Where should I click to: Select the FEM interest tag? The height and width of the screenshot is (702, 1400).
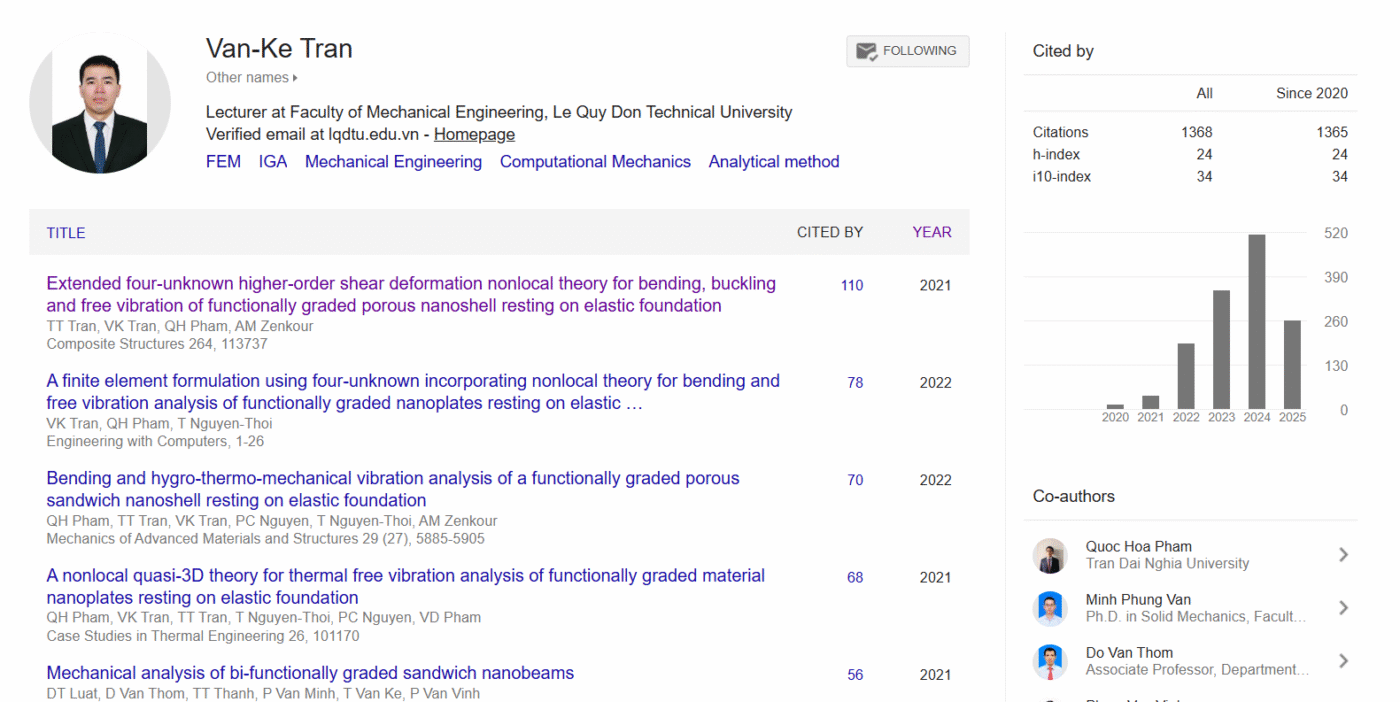pos(223,162)
